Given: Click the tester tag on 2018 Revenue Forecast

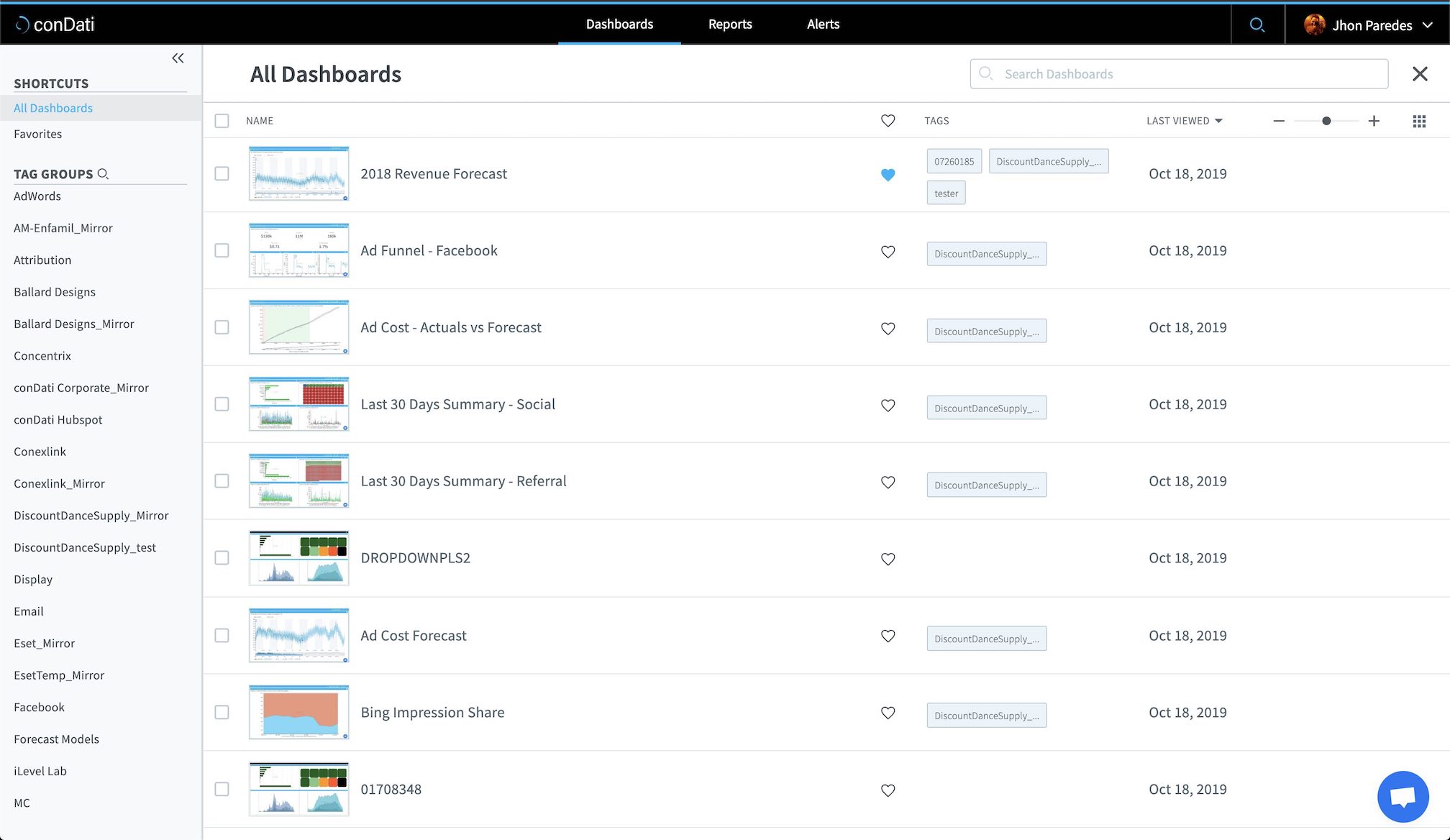Looking at the screenshot, I should 946,193.
